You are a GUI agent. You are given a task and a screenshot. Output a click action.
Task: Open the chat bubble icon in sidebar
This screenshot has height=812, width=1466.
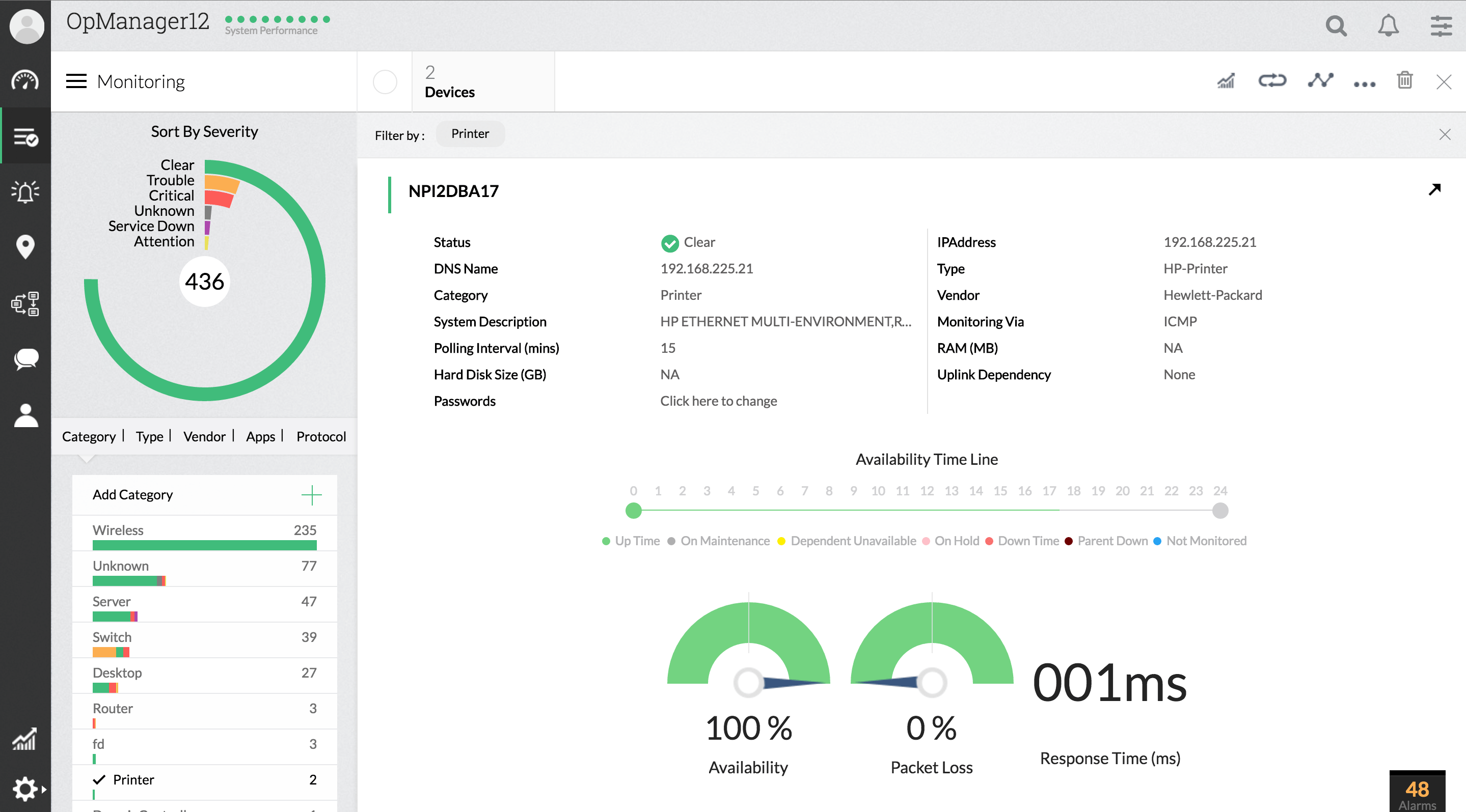[x=25, y=359]
